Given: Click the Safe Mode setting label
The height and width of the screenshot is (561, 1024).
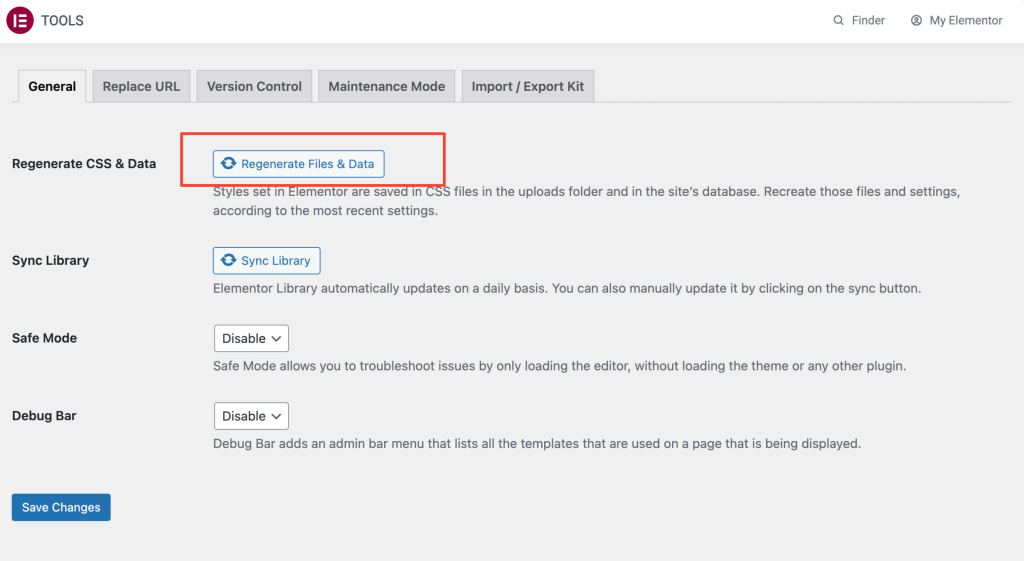Looking at the screenshot, I should [x=44, y=338].
